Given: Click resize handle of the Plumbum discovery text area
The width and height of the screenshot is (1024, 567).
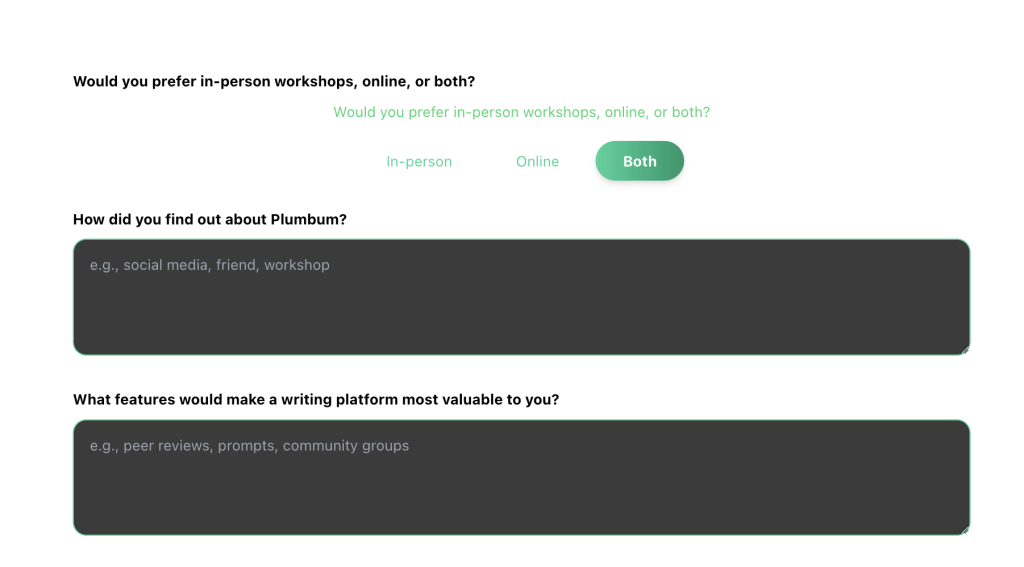Looking at the screenshot, I should 965,350.
